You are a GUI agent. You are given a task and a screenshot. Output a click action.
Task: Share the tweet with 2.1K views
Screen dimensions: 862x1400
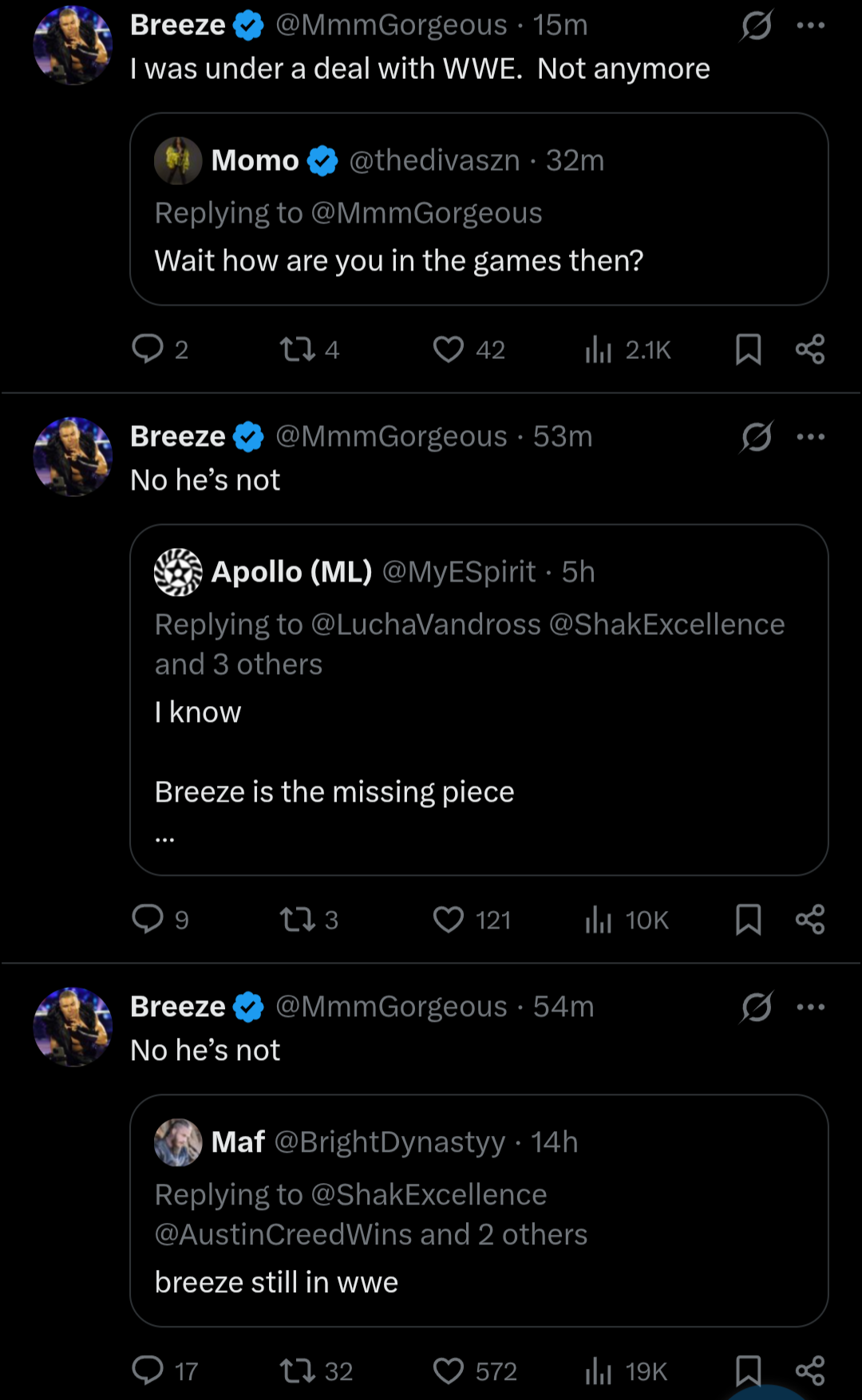point(810,349)
